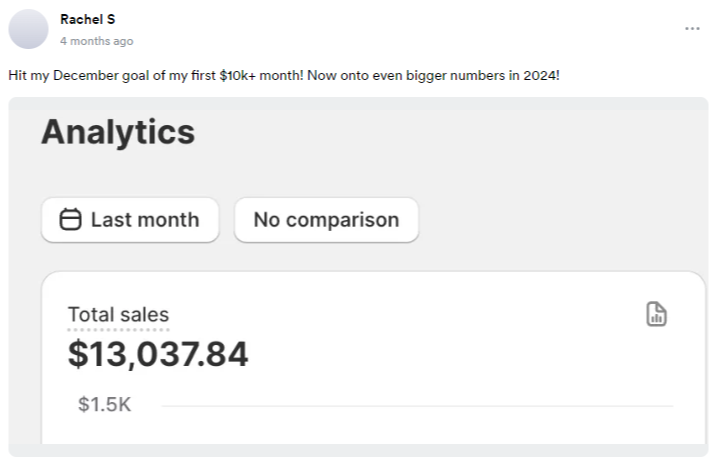Click Rachel S's profile avatar
Viewport: 715px width, 460px height.
click(x=28, y=29)
